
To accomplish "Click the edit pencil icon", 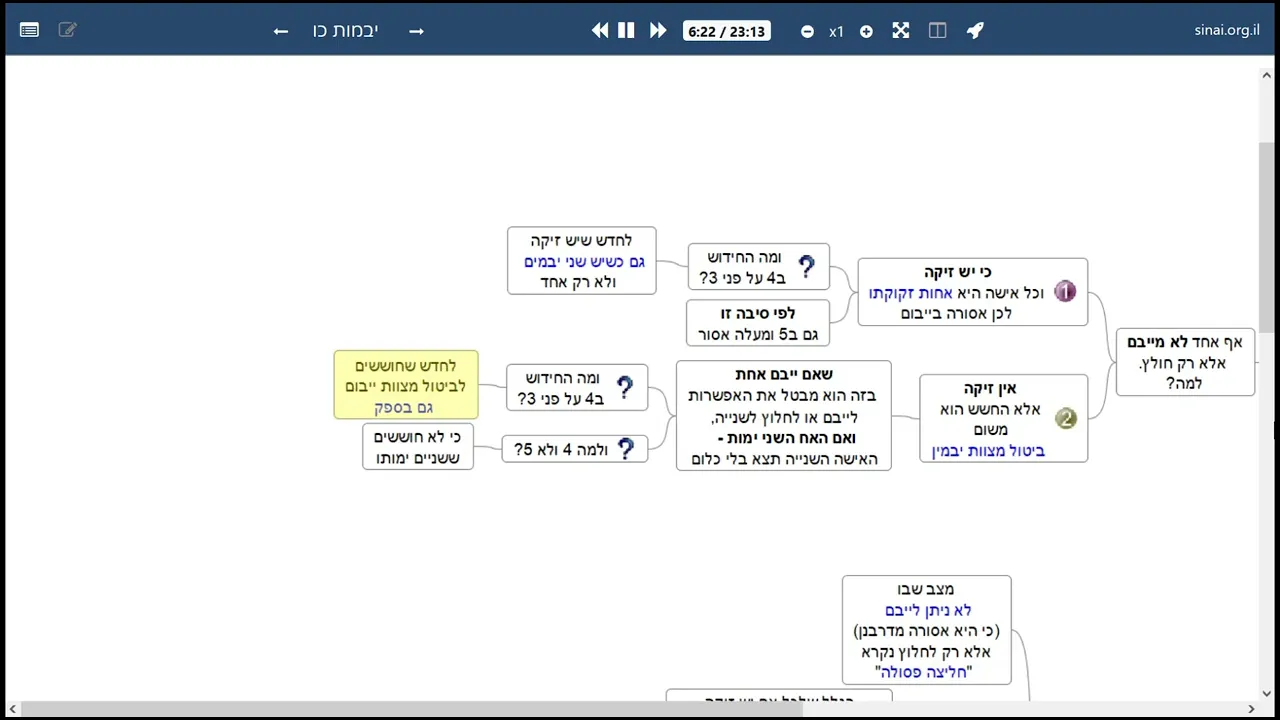I will [x=67, y=31].
